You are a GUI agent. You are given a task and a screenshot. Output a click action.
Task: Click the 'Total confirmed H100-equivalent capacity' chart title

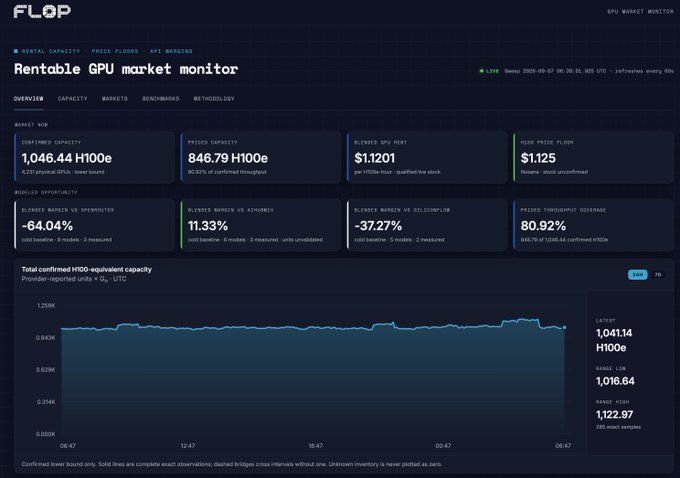pos(87,269)
